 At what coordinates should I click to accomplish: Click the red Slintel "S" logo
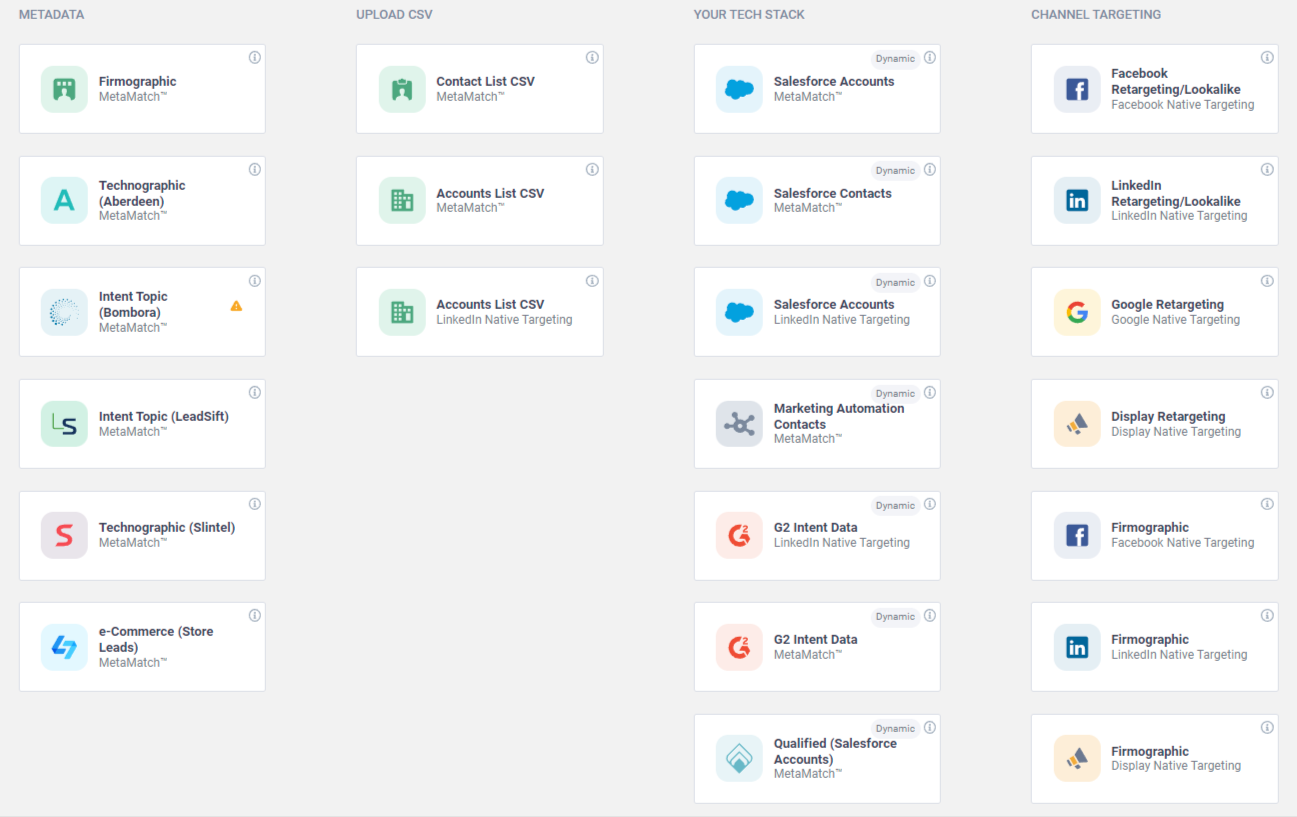(64, 535)
